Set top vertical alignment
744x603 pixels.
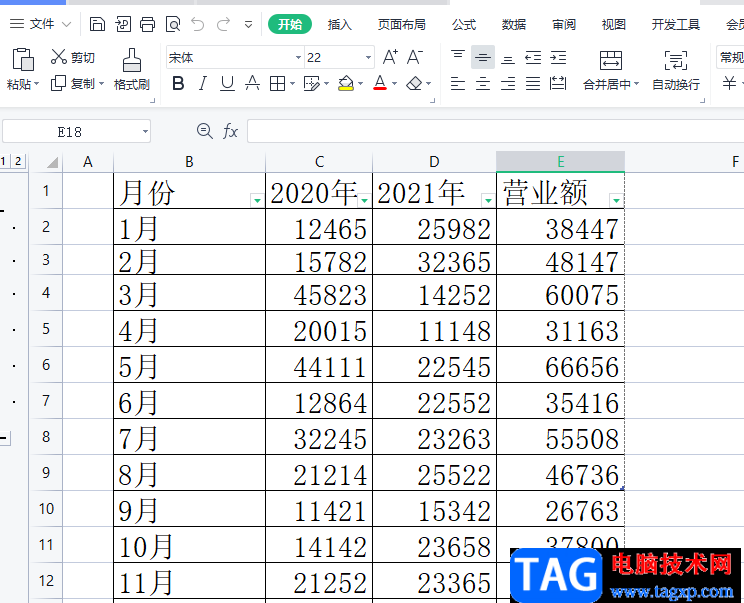pos(458,57)
